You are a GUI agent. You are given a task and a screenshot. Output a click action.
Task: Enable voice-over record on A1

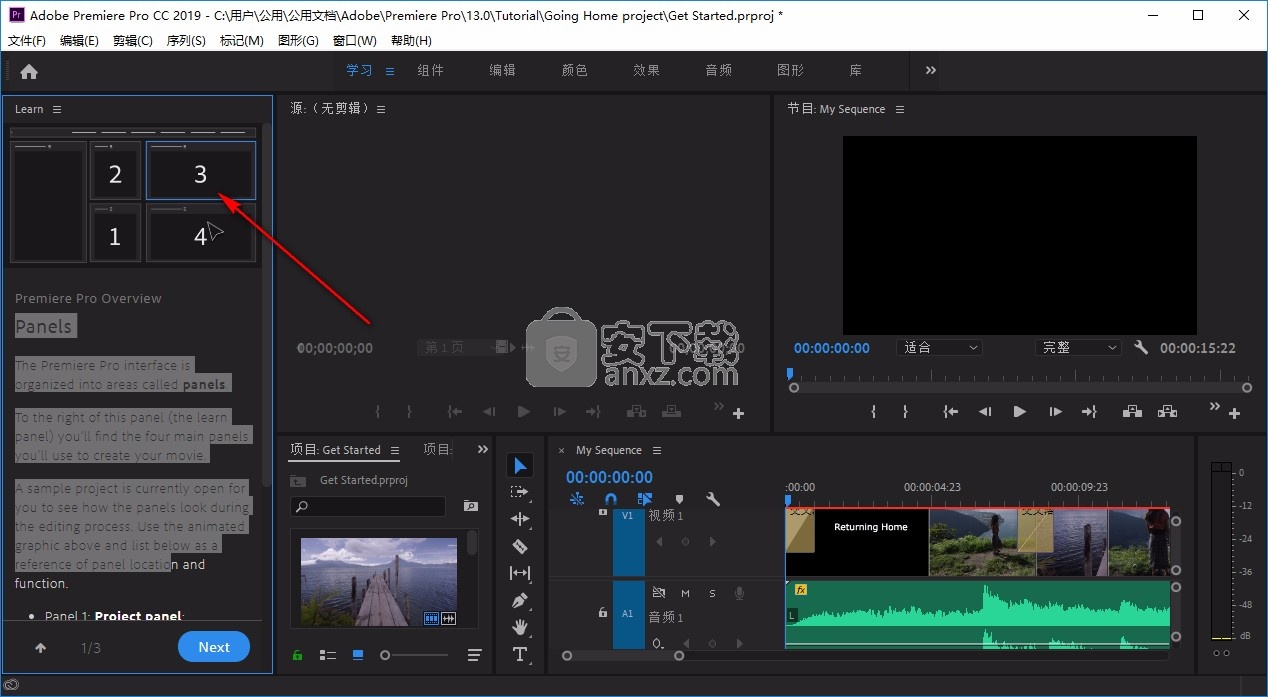(739, 593)
